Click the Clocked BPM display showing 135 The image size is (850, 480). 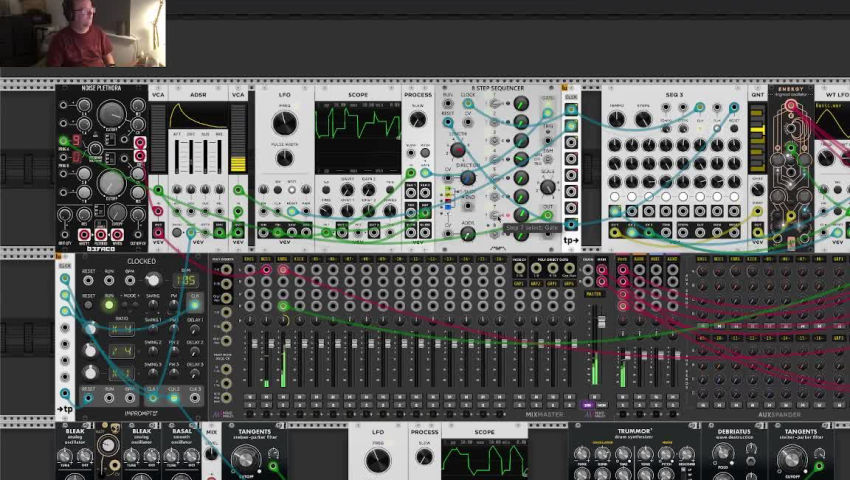click(x=185, y=280)
